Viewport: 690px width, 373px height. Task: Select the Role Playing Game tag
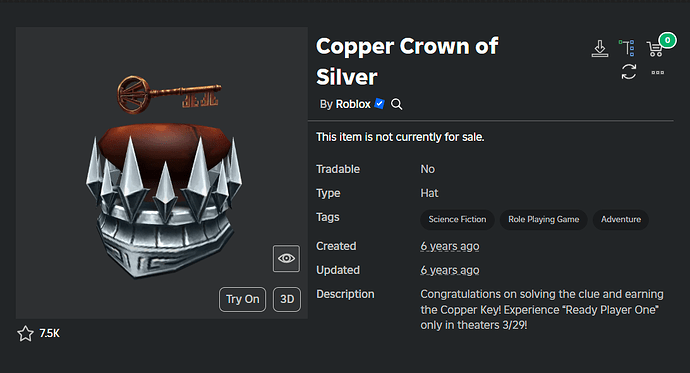tap(543, 219)
